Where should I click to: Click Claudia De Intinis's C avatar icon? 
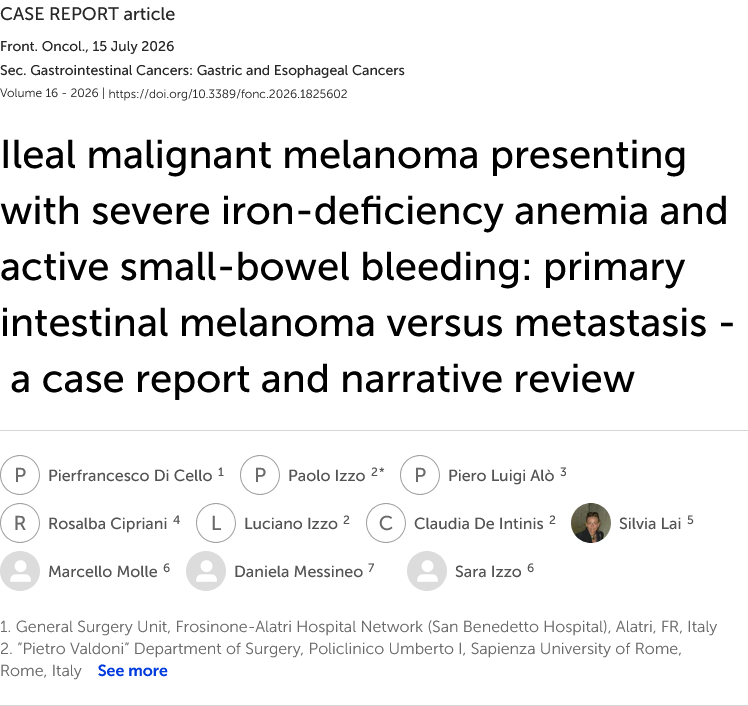[386, 523]
